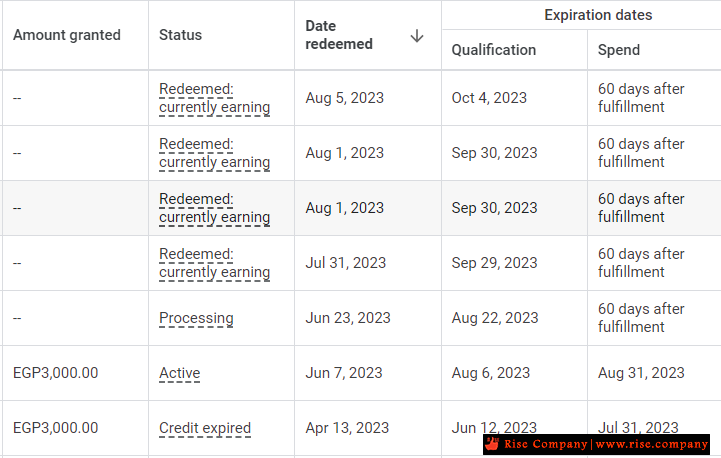Click the Rise Company watermark logo icon
The height and width of the screenshot is (458, 721).
coord(492,444)
